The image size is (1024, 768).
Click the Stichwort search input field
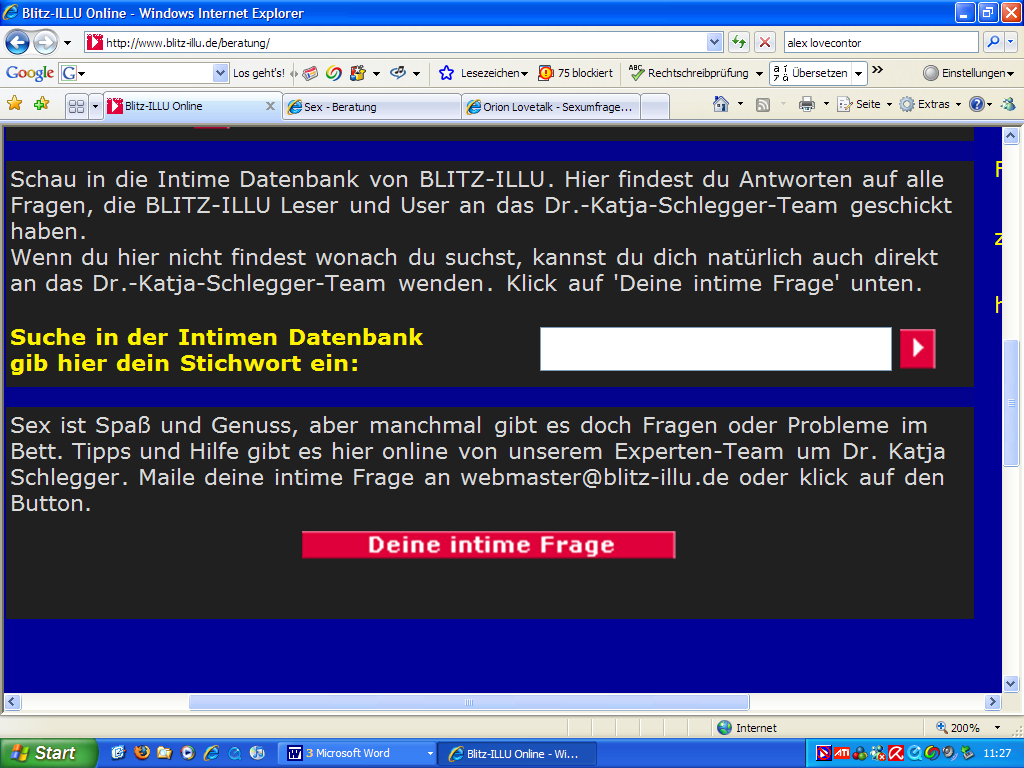[x=715, y=349]
